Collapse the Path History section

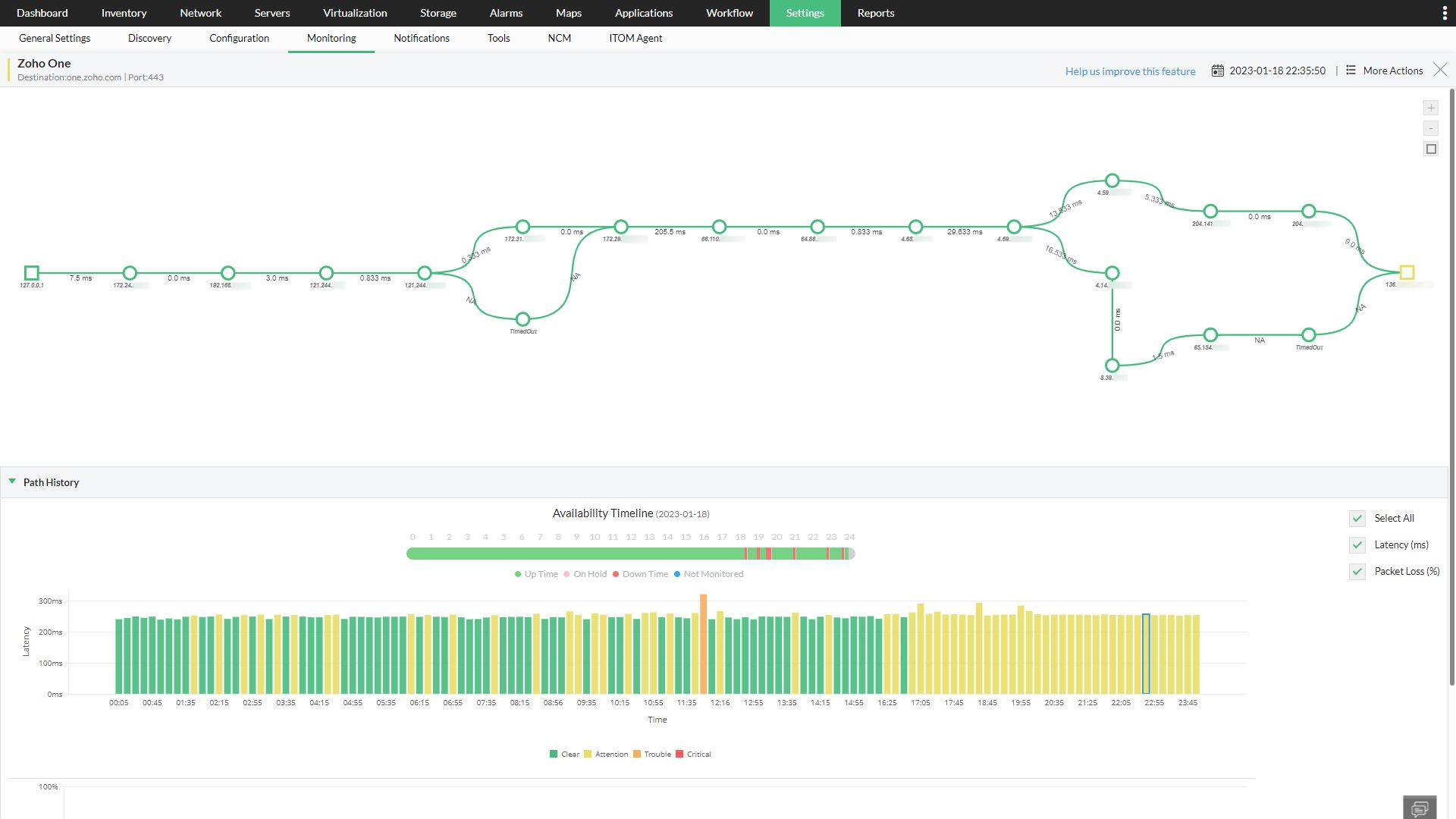pyautogui.click(x=12, y=482)
